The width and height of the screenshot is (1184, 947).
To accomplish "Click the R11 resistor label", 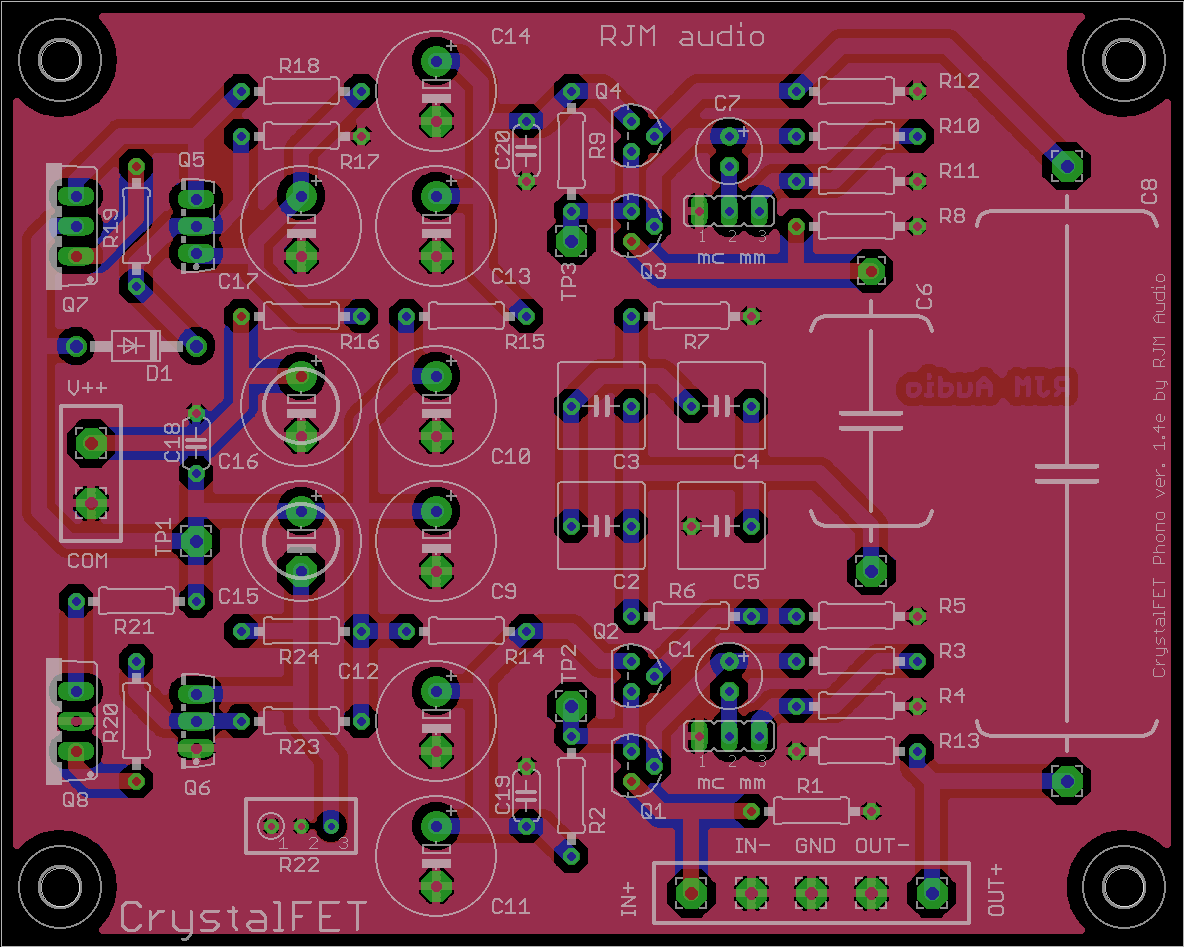I will pyautogui.click(x=959, y=171).
